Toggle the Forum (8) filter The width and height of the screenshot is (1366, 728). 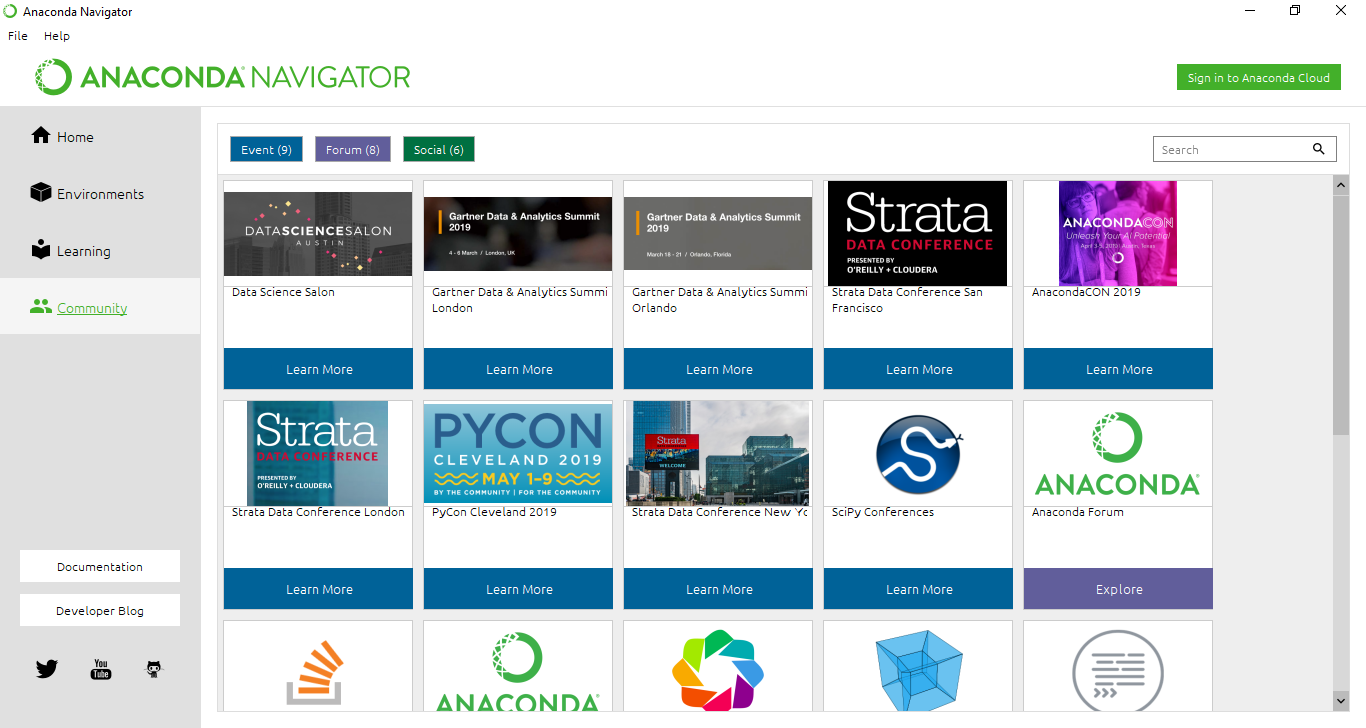tap(353, 149)
